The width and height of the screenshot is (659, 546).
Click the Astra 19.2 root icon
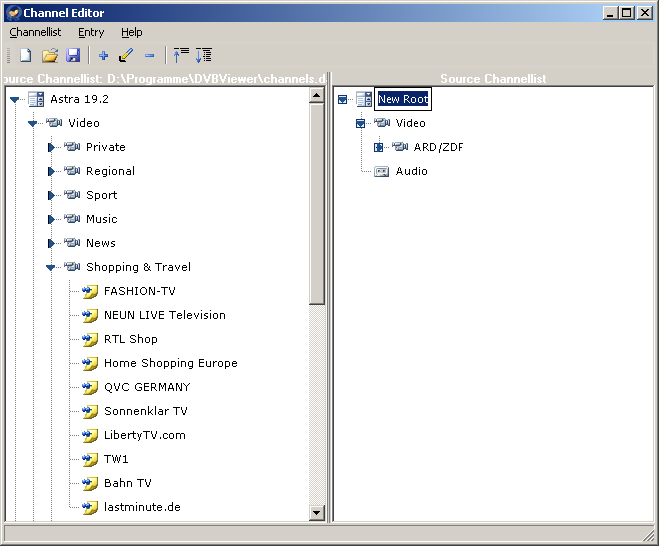(x=36, y=99)
